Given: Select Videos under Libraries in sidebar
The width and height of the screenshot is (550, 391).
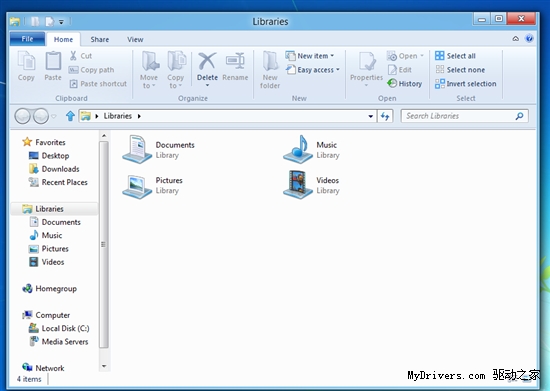Looking at the screenshot, I should point(46,262).
